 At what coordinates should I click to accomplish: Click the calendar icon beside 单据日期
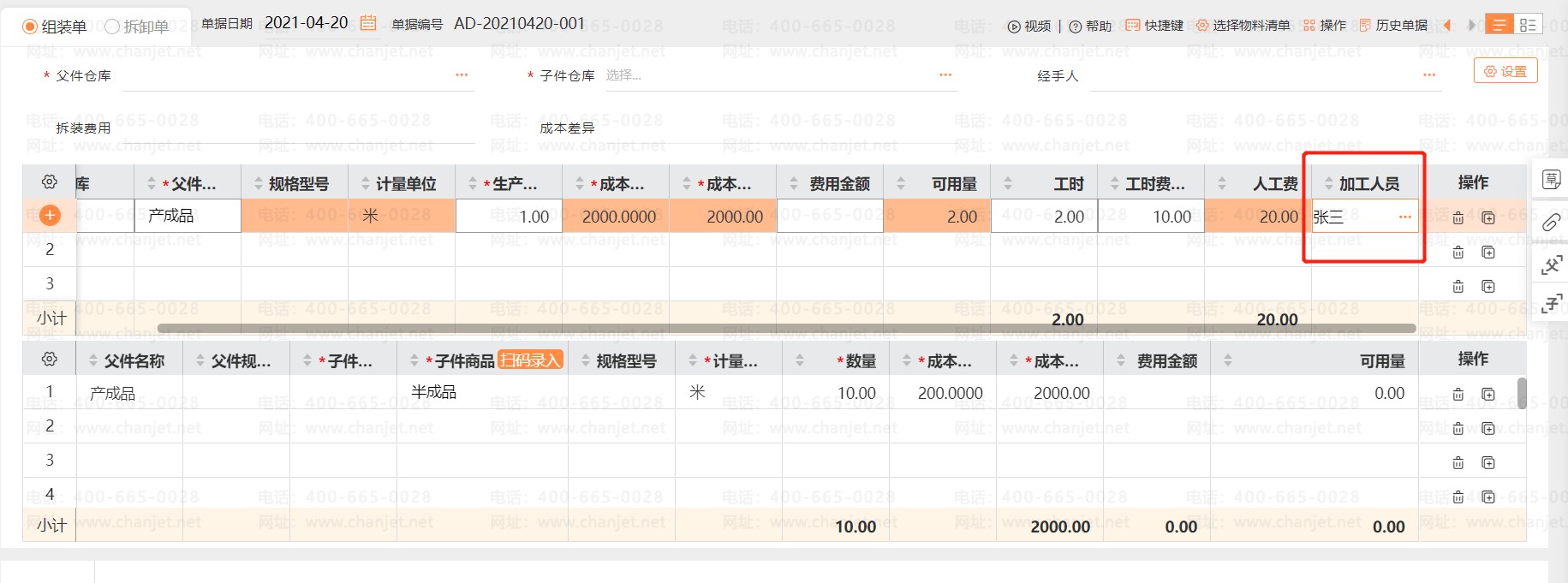point(368,23)
